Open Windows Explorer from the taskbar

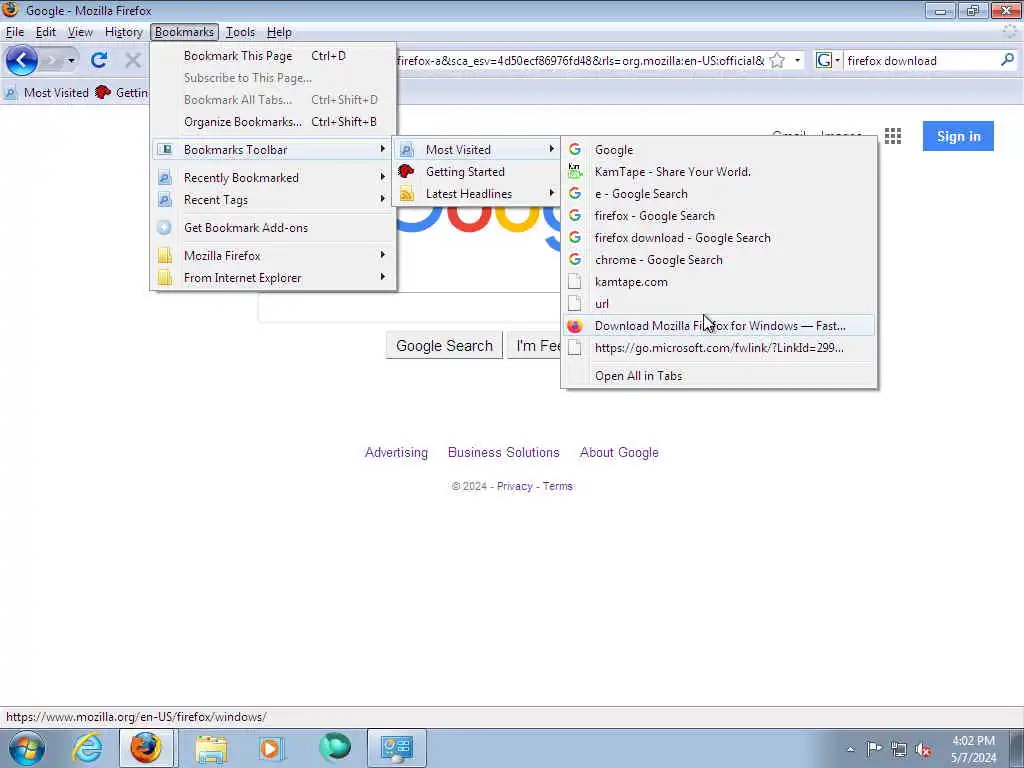210,748
